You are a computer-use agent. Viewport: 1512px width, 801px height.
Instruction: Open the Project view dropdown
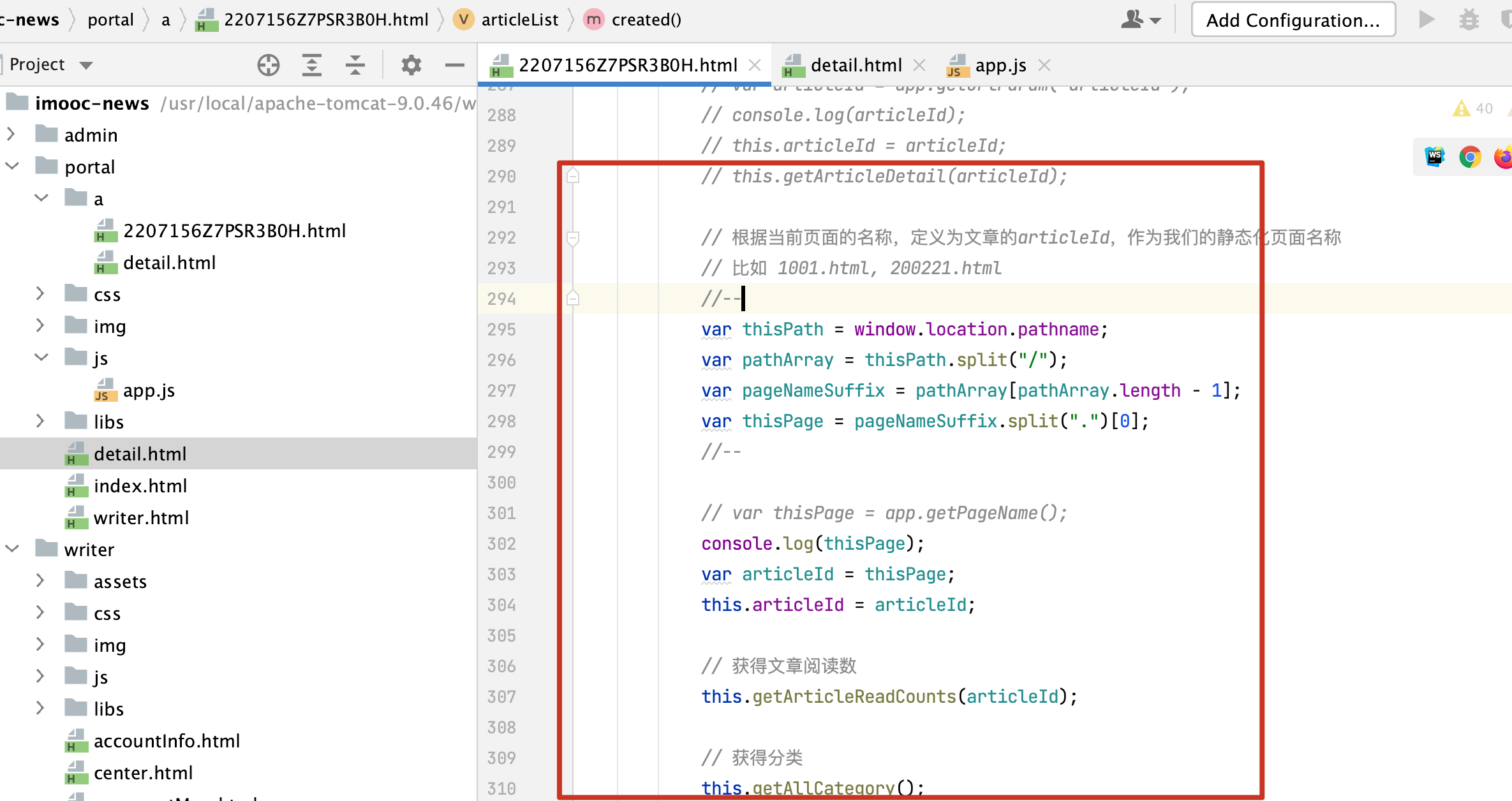tap(86, 65)
